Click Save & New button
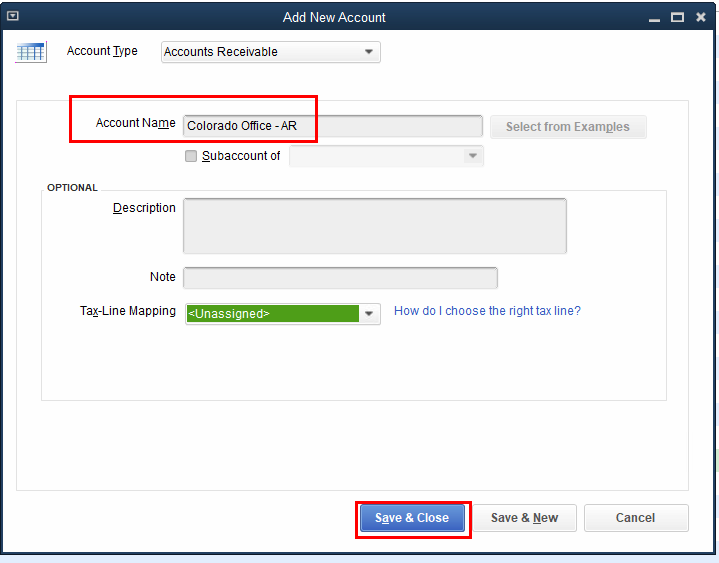 pyautogui.click(x=525, y=518)
